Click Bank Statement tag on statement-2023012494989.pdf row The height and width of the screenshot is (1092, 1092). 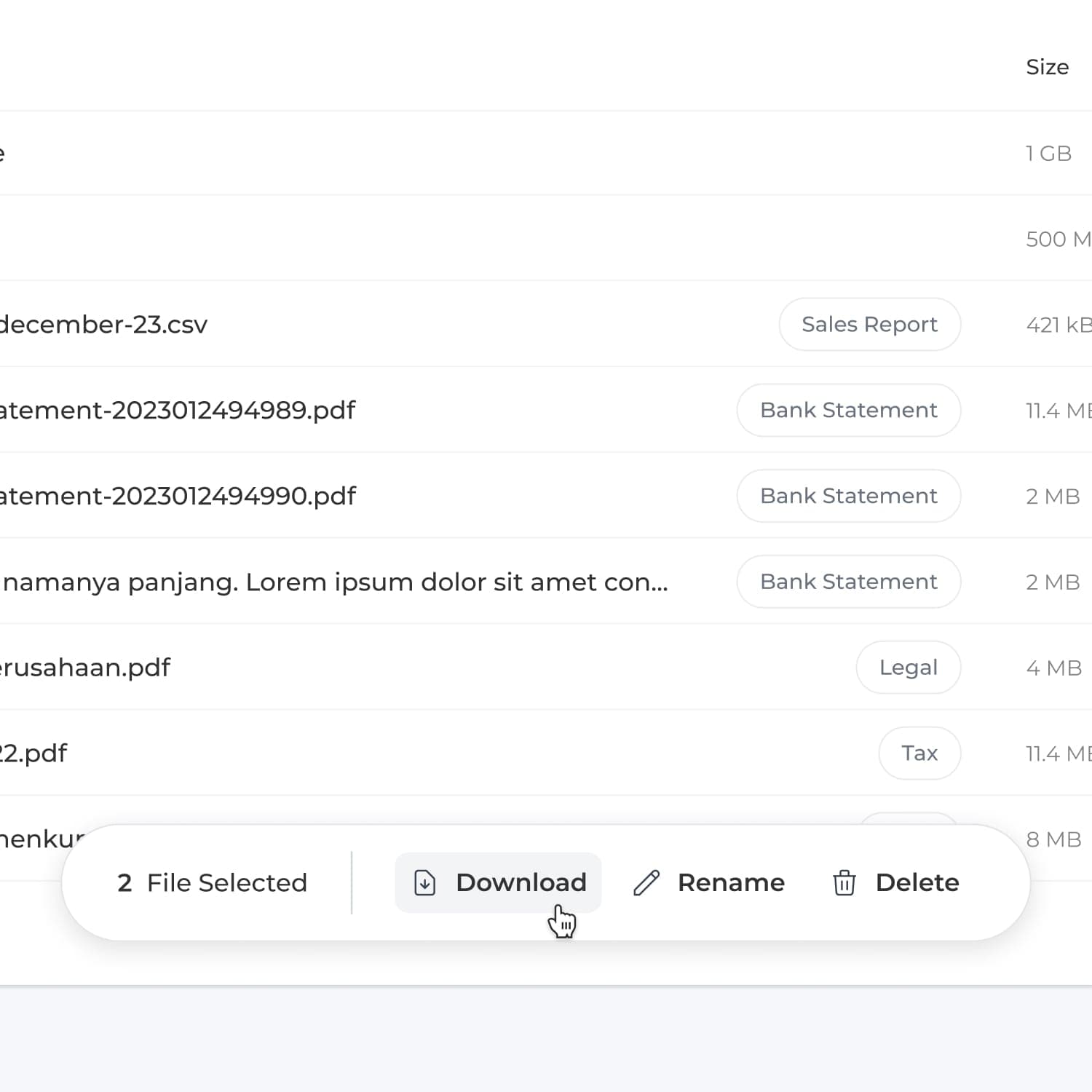[848, 411]
